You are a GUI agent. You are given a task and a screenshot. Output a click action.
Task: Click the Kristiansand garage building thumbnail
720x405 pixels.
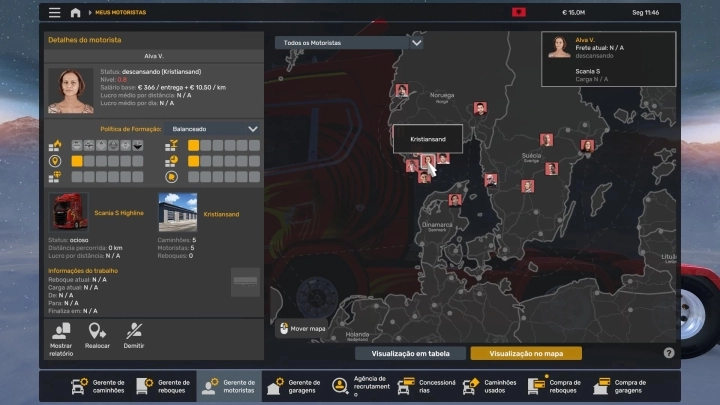point(178,212)
